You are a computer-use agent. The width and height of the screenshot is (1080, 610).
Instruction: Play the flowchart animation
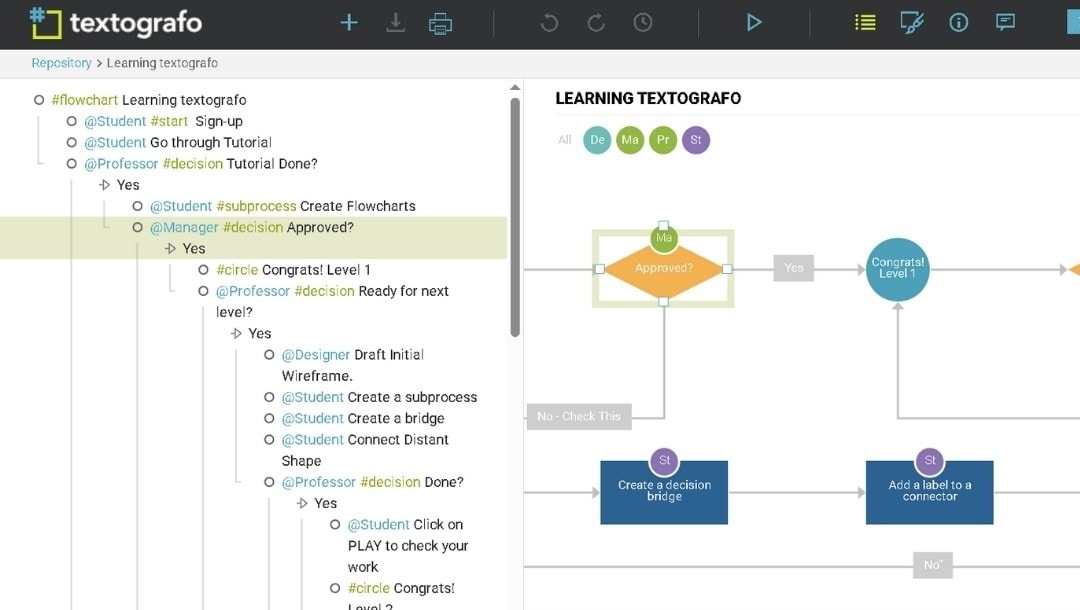point(754,23)
